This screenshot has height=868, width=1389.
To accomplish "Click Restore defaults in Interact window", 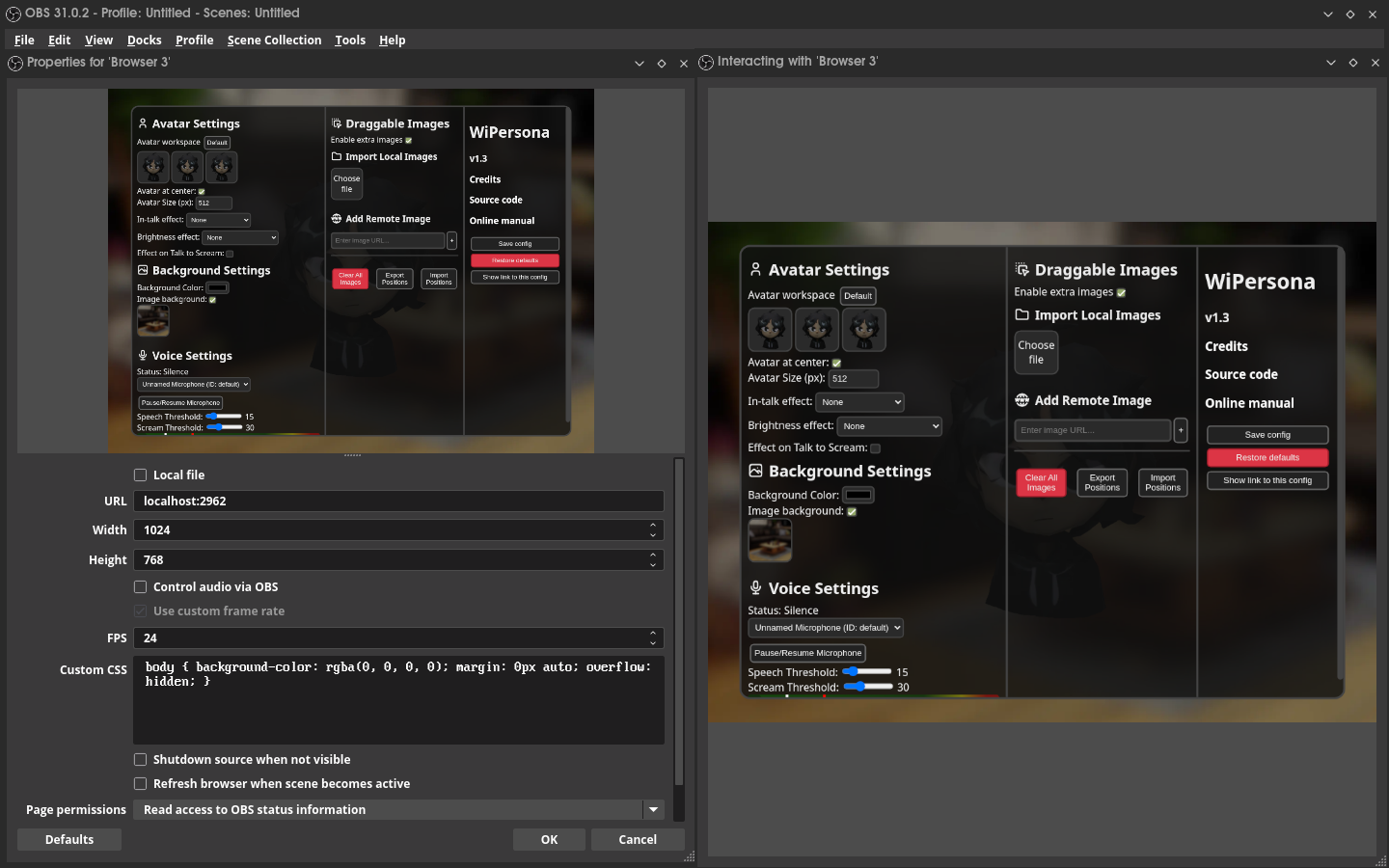I will tap(1267, 458).
